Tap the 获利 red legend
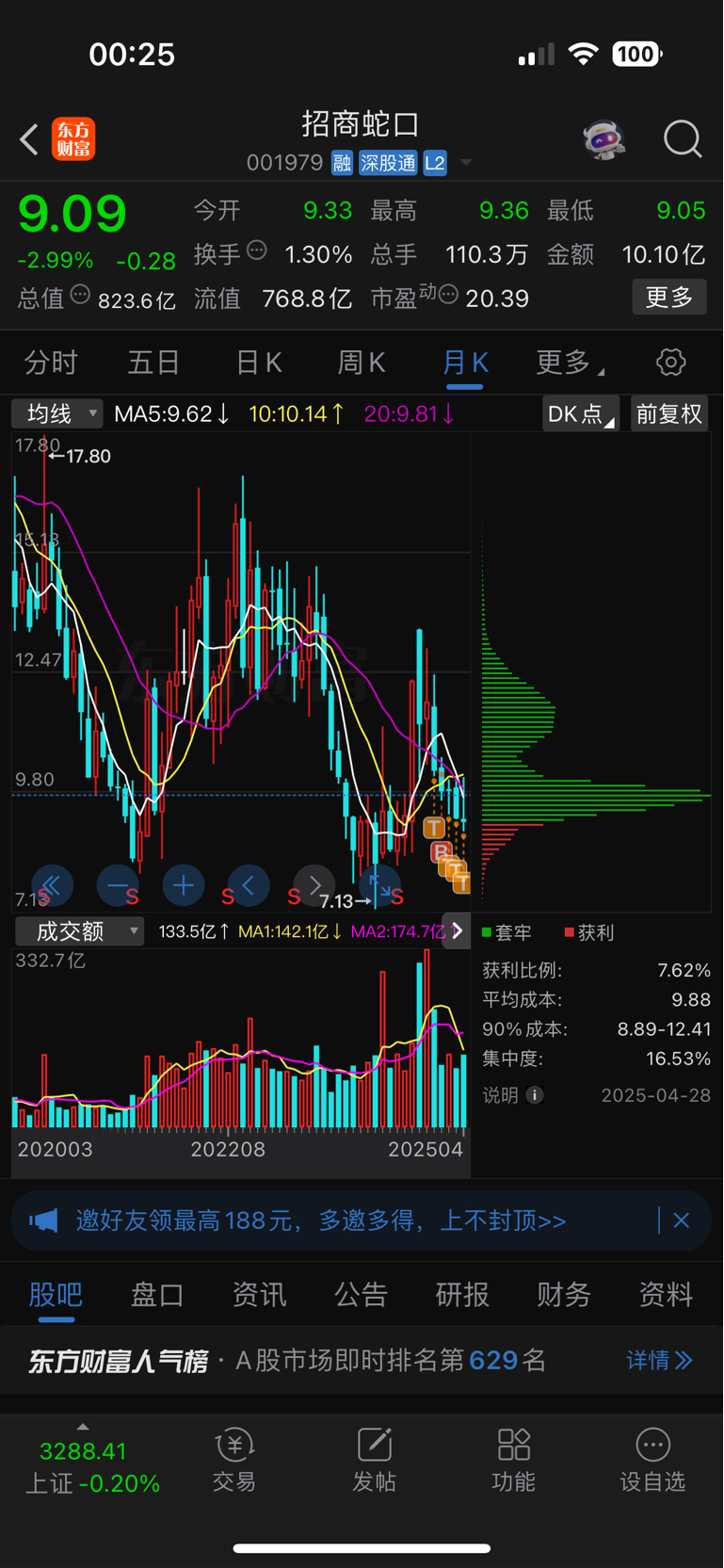Image resolution: width=724 pixels, height=1568 pixels. point(589,932)
